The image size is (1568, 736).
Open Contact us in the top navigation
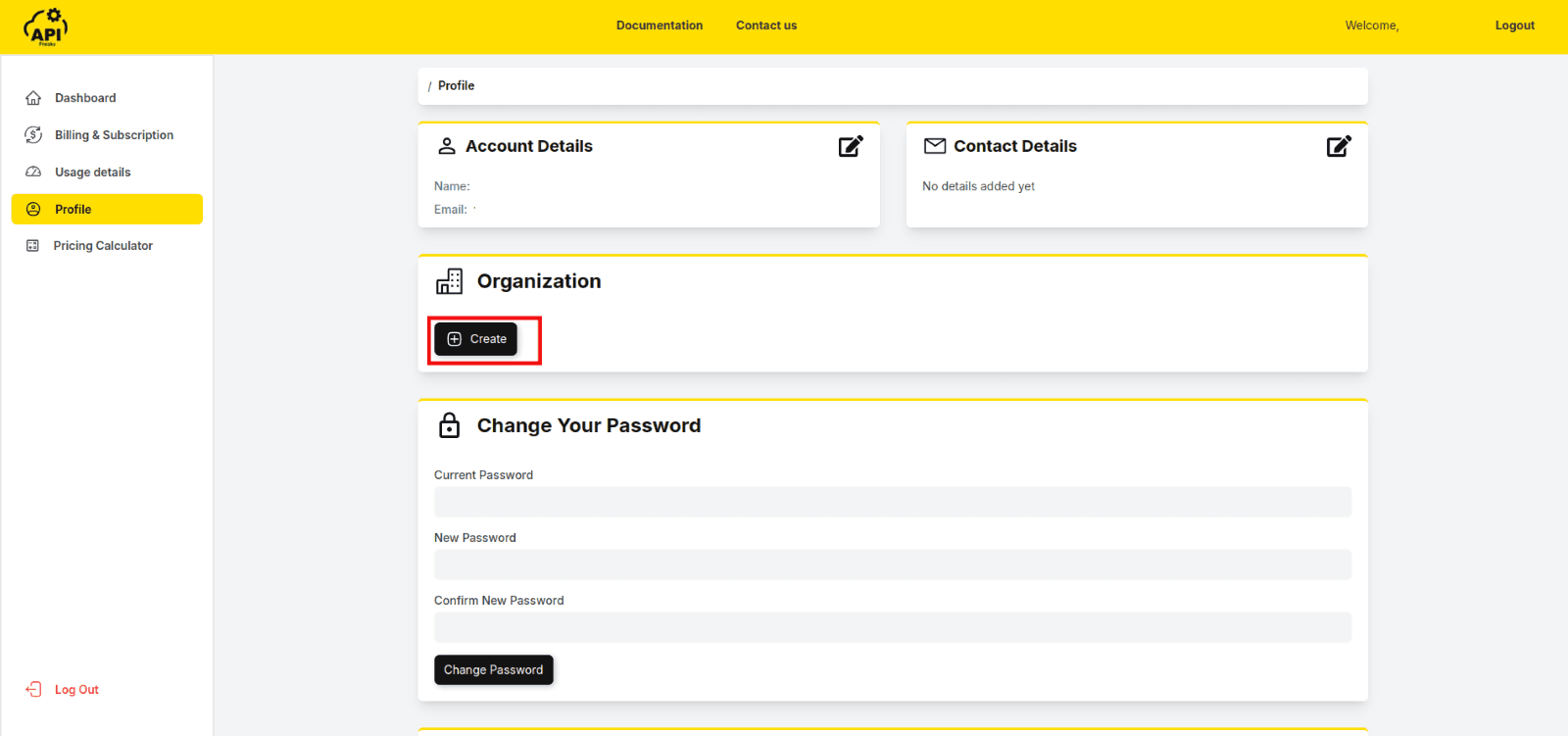[x=766, y=25]
